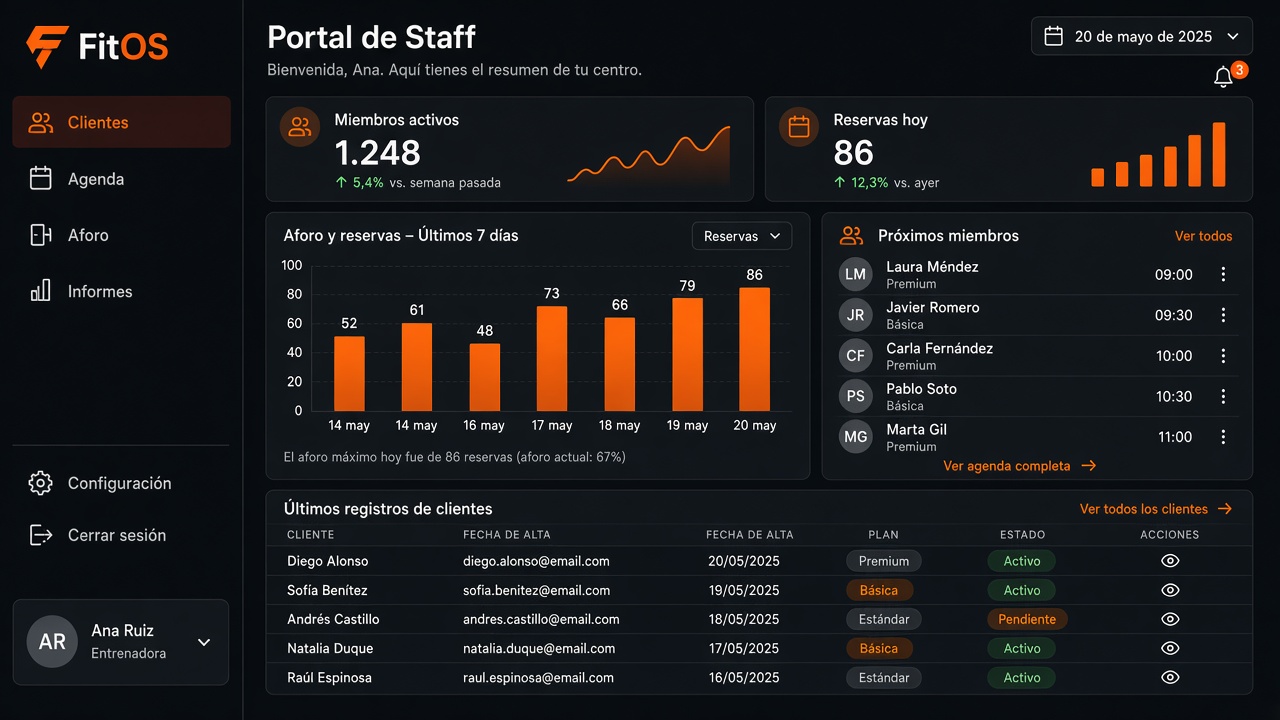The image size is (1280, 720).
Task: Click the name Laura Méndez in the list
Action: (x=932, y=267)
